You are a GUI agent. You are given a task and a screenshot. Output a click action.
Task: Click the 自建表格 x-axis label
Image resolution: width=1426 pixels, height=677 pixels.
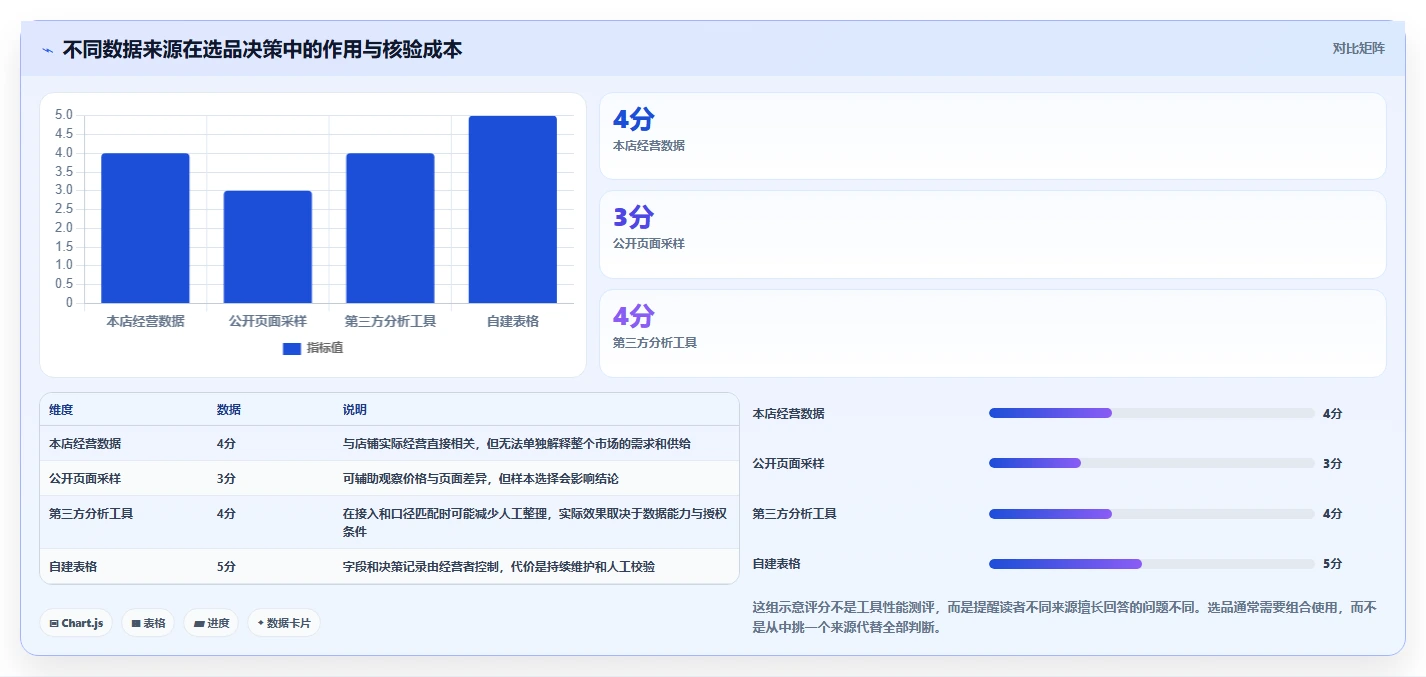(513, 321)
